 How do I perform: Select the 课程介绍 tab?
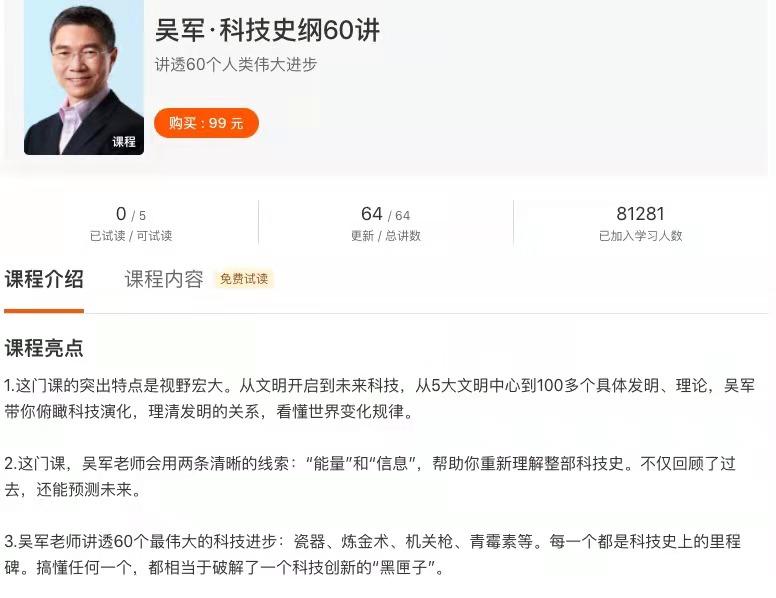point(44,279)
